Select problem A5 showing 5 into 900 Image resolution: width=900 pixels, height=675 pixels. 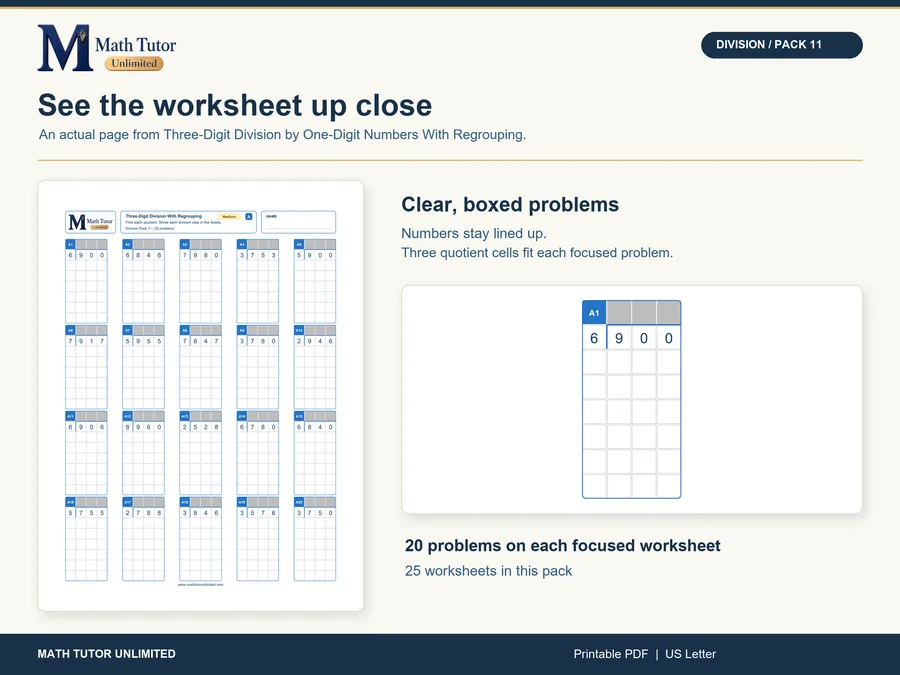tap(315, 281)
